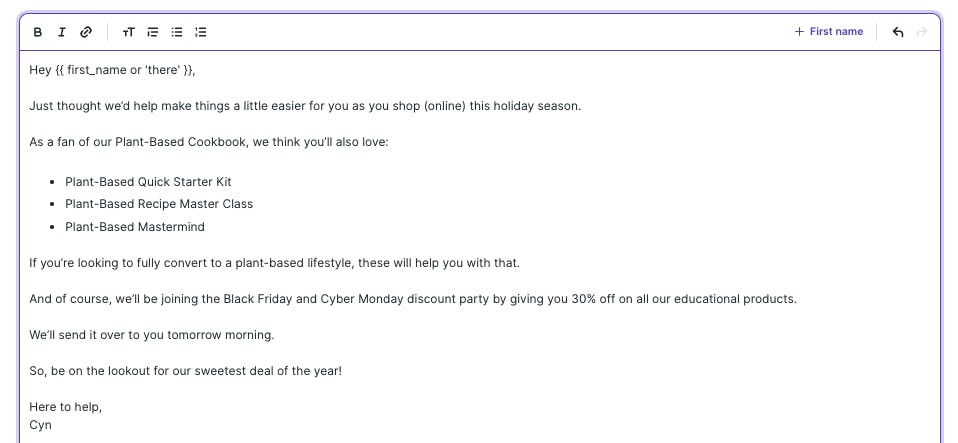The image size is (958, 443).
Task: Open the text size (tT) option
Action: (128, 32)
